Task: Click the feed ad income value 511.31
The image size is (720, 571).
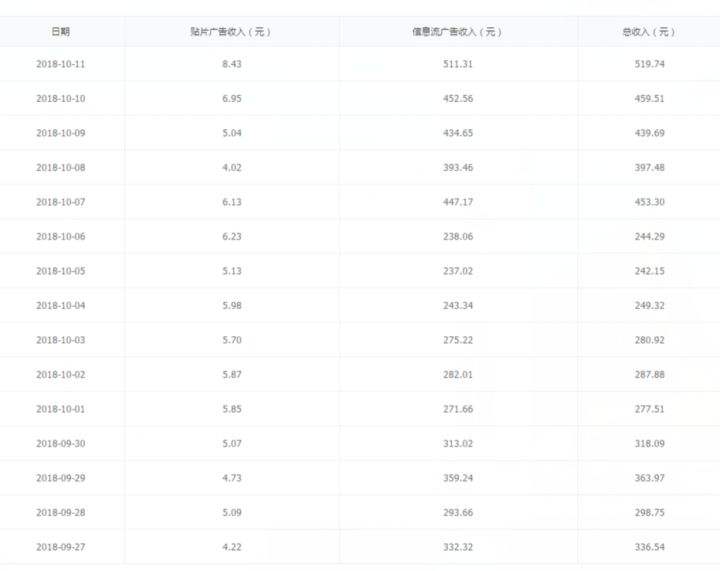Action: [x=458, y=64]
